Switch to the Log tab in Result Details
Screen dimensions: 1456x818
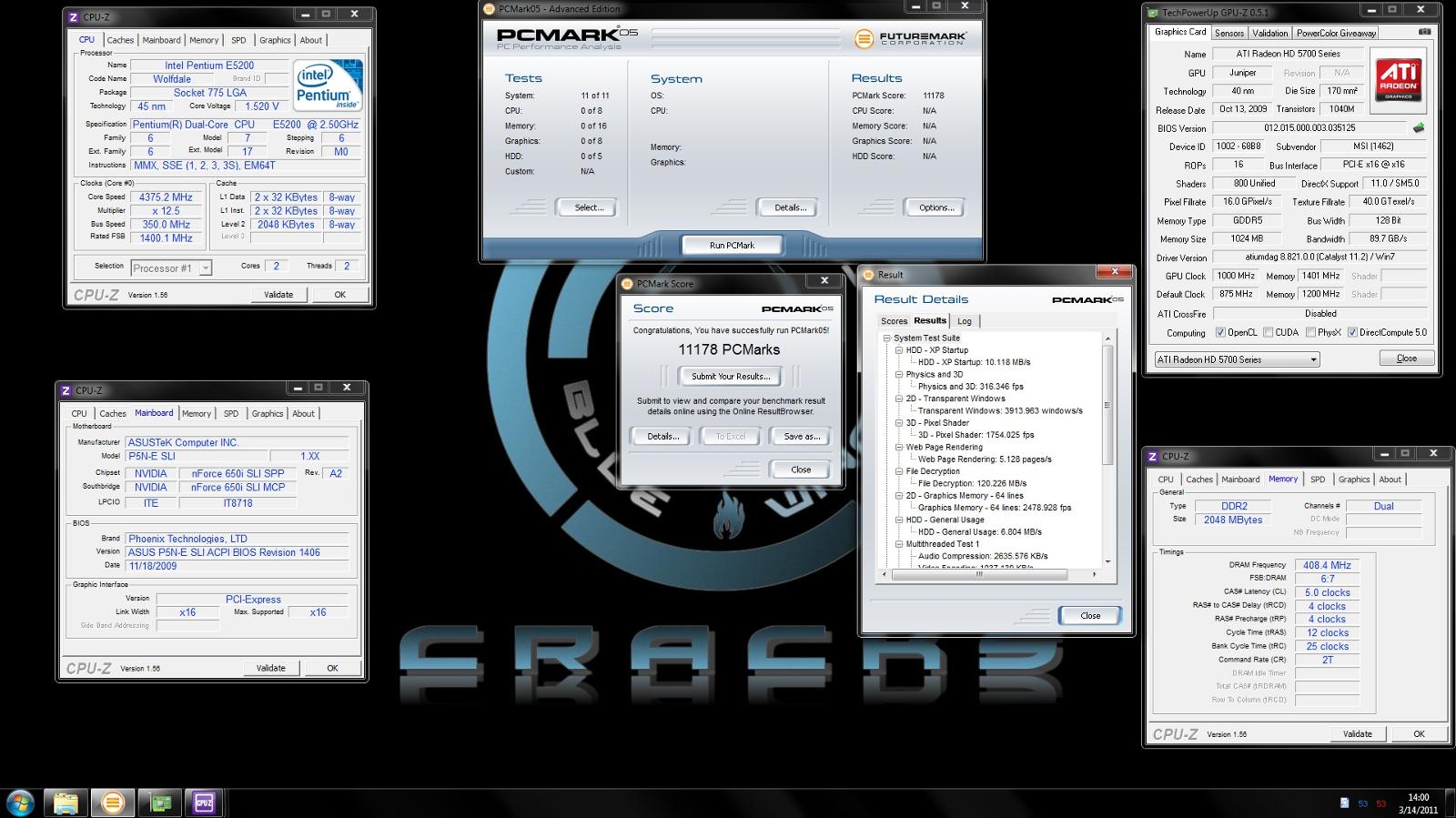(965, 321)
